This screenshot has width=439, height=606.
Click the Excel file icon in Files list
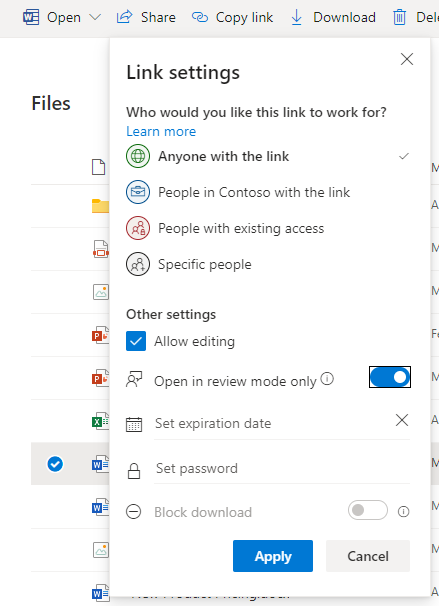tap(100, 421)
